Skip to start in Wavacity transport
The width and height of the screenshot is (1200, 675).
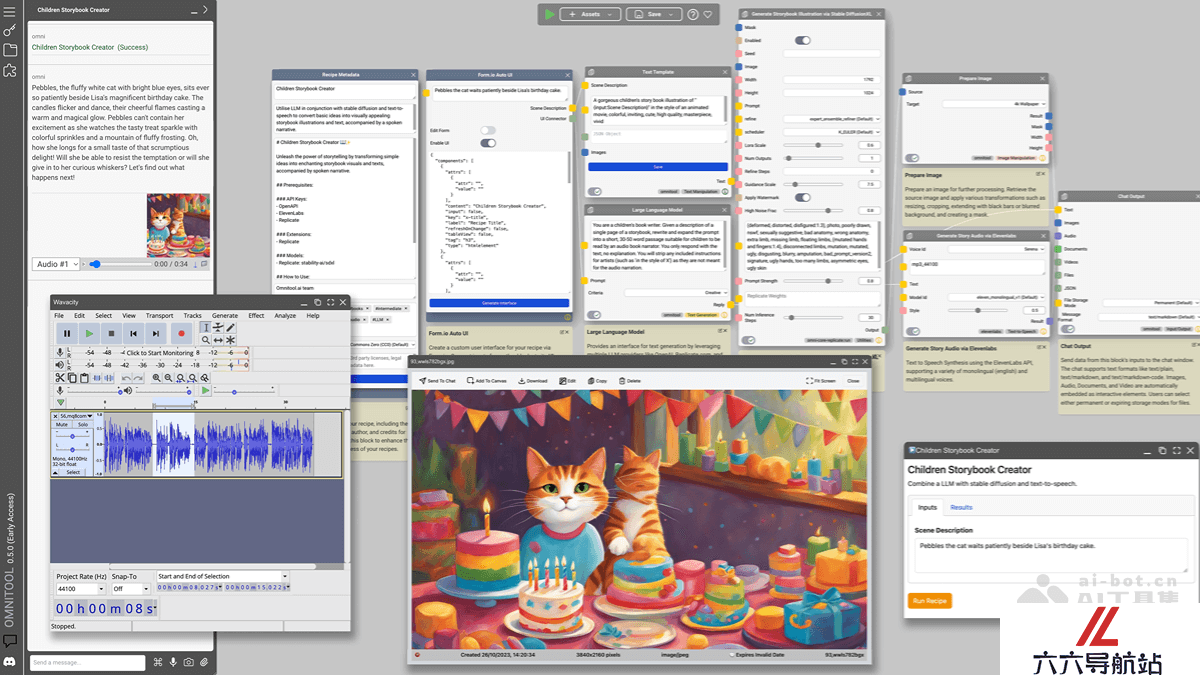pyautogui.click(x=133, y=334)
